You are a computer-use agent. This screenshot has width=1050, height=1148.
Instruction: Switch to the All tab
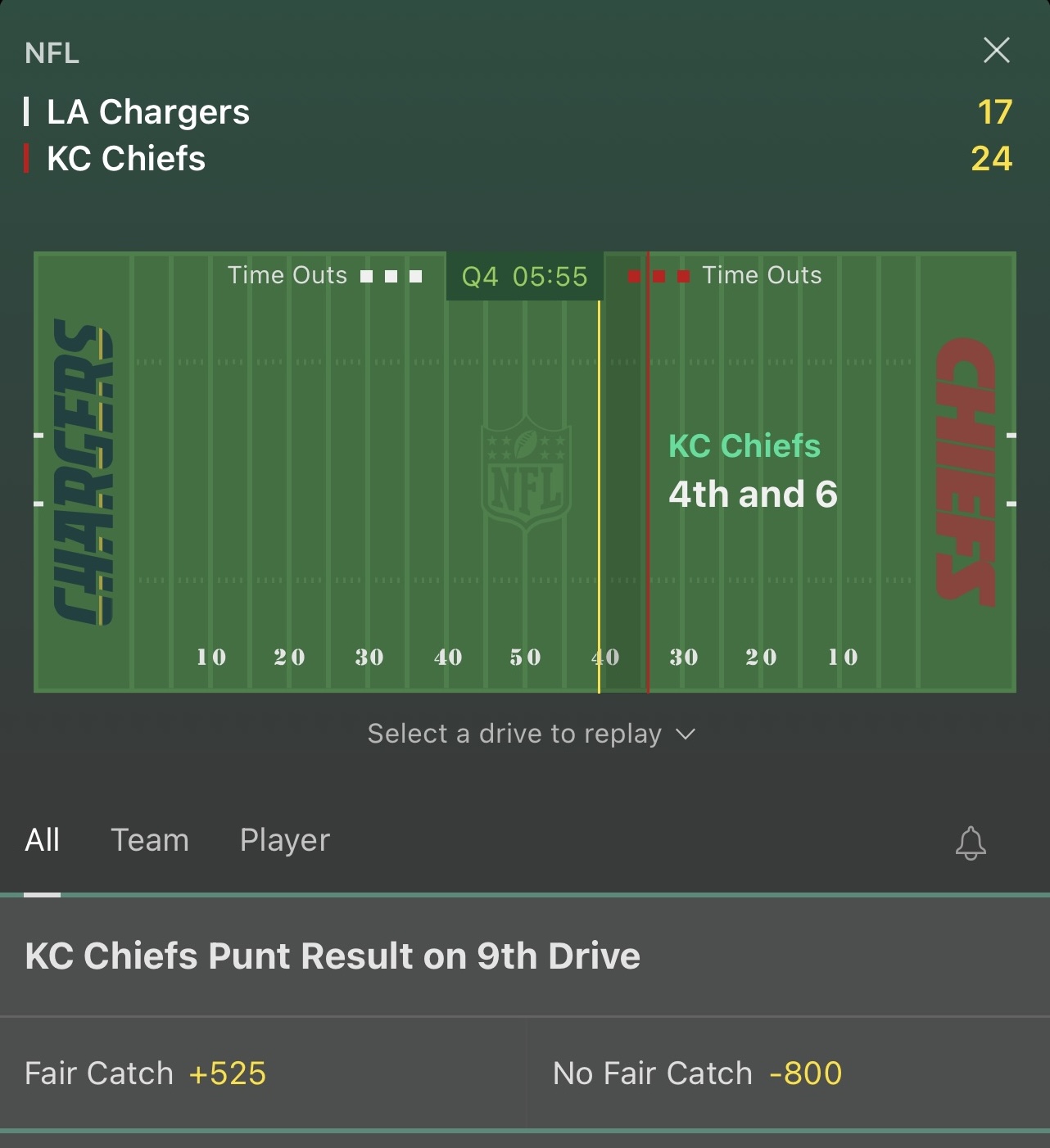coord(43,840)
